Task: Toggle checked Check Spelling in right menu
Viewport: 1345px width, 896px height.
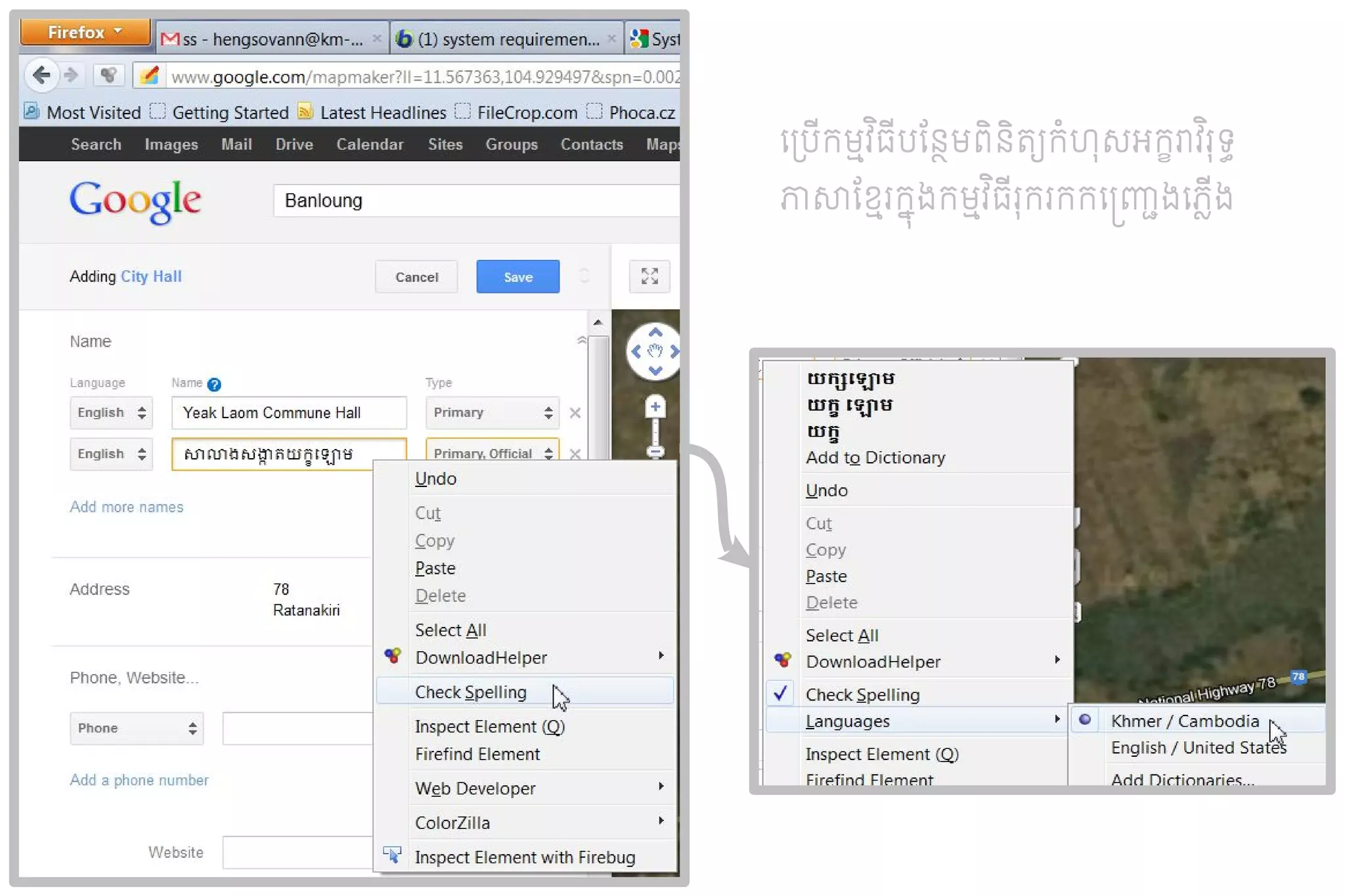Action: coord(918,694)
